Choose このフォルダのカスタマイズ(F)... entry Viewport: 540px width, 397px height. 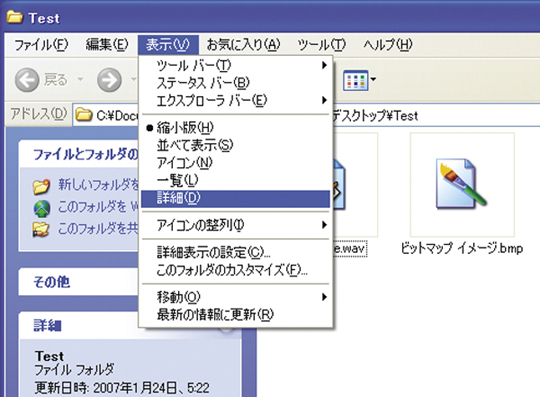(235, 270)
